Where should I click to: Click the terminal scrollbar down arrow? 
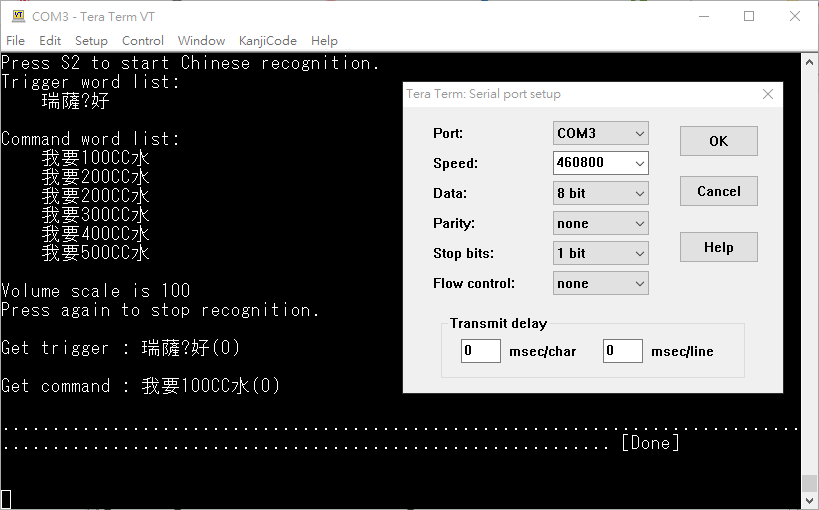coord(810,500)
